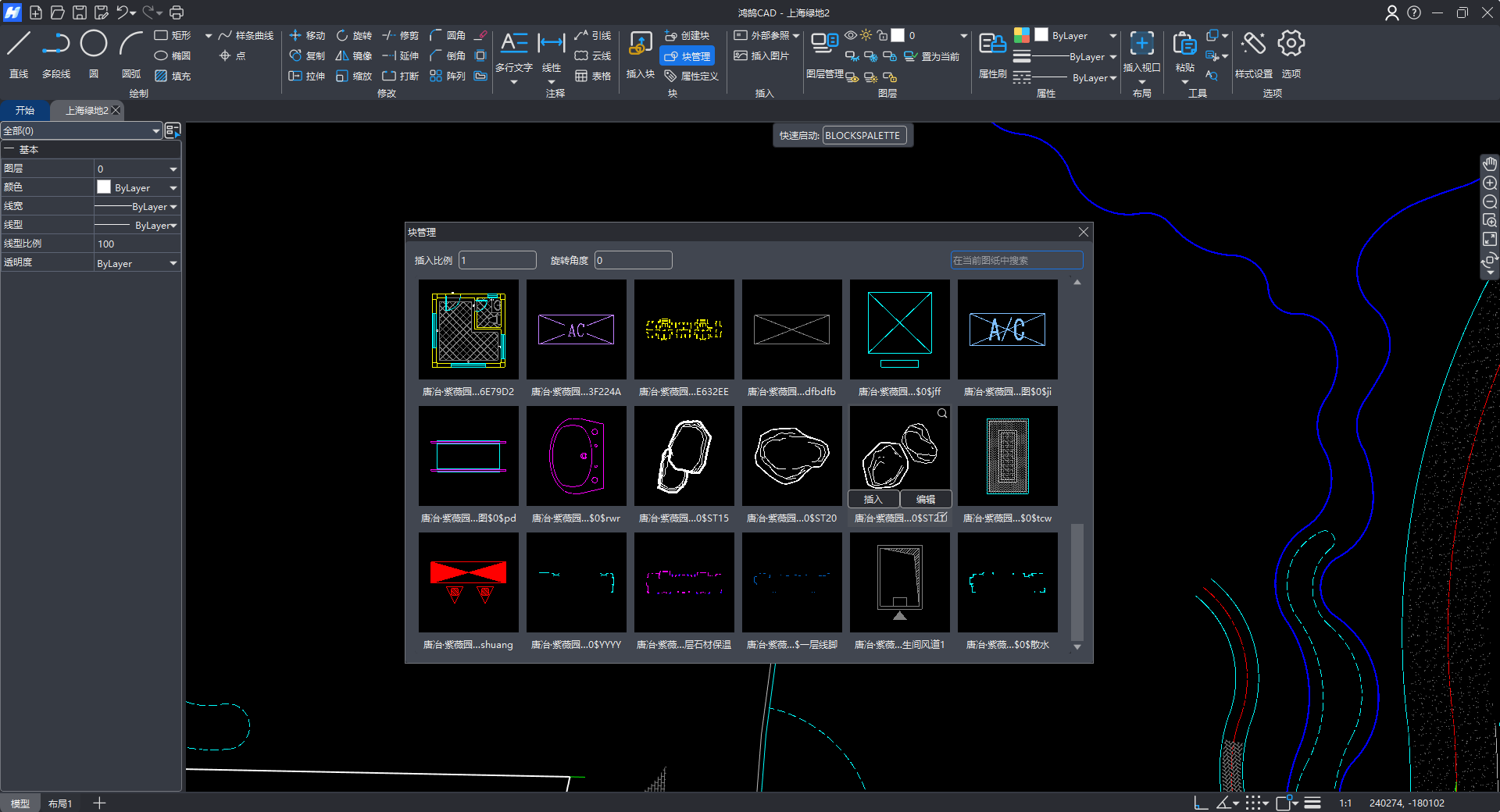Click the block search field in 块管理
The height and width of the screenshot is (812, 1500).
[x=1016, y=260]
